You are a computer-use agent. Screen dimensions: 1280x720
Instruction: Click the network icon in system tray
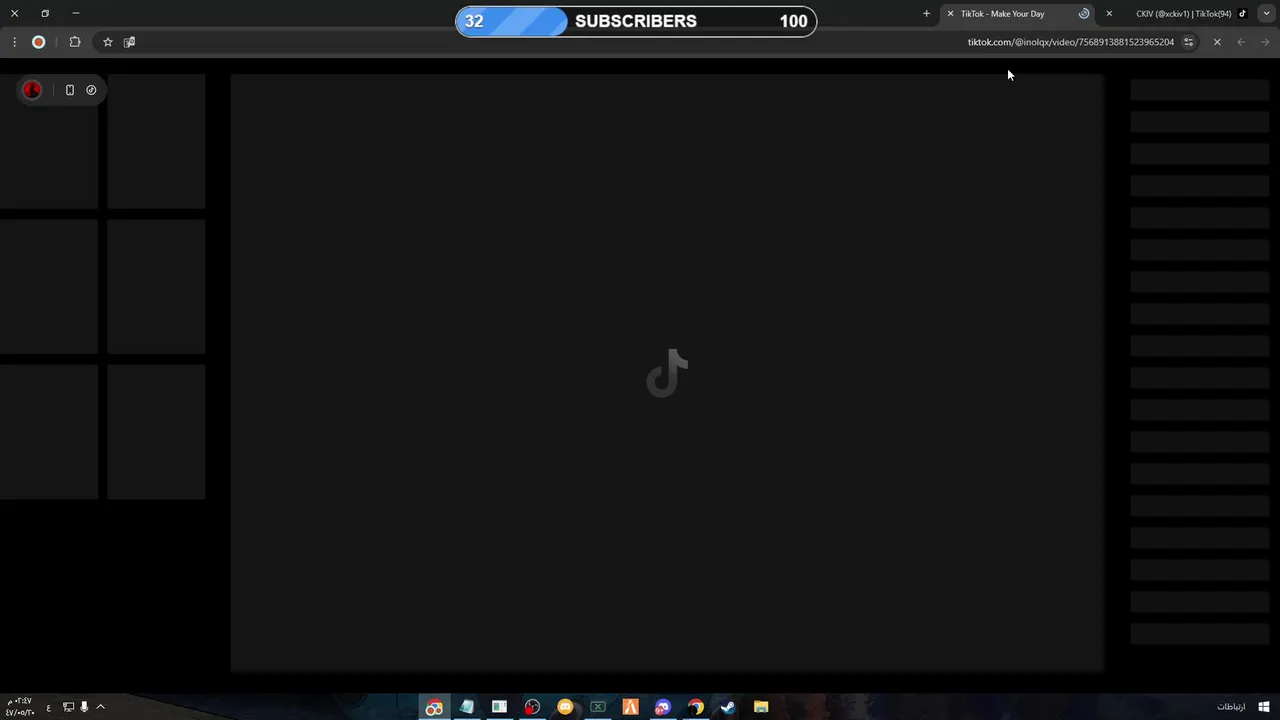pyautogui.click(x=68, y=707)
